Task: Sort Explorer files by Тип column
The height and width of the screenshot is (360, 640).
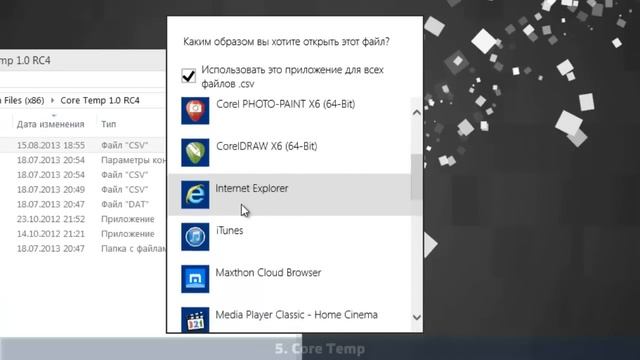Action: 109,124
